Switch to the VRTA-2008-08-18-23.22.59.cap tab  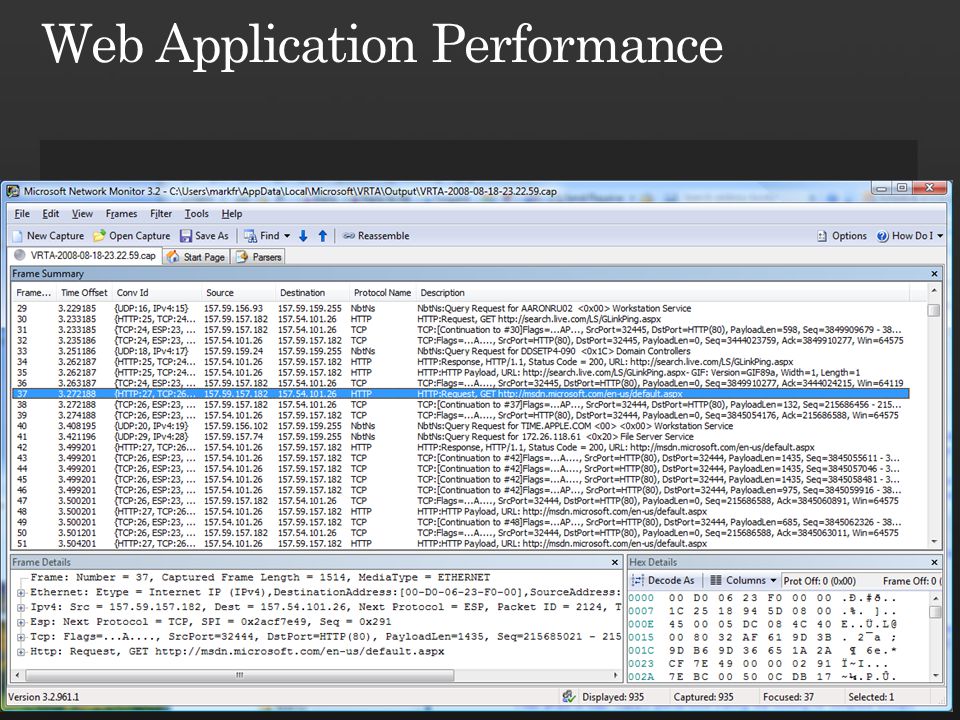(x=86, y=256)
